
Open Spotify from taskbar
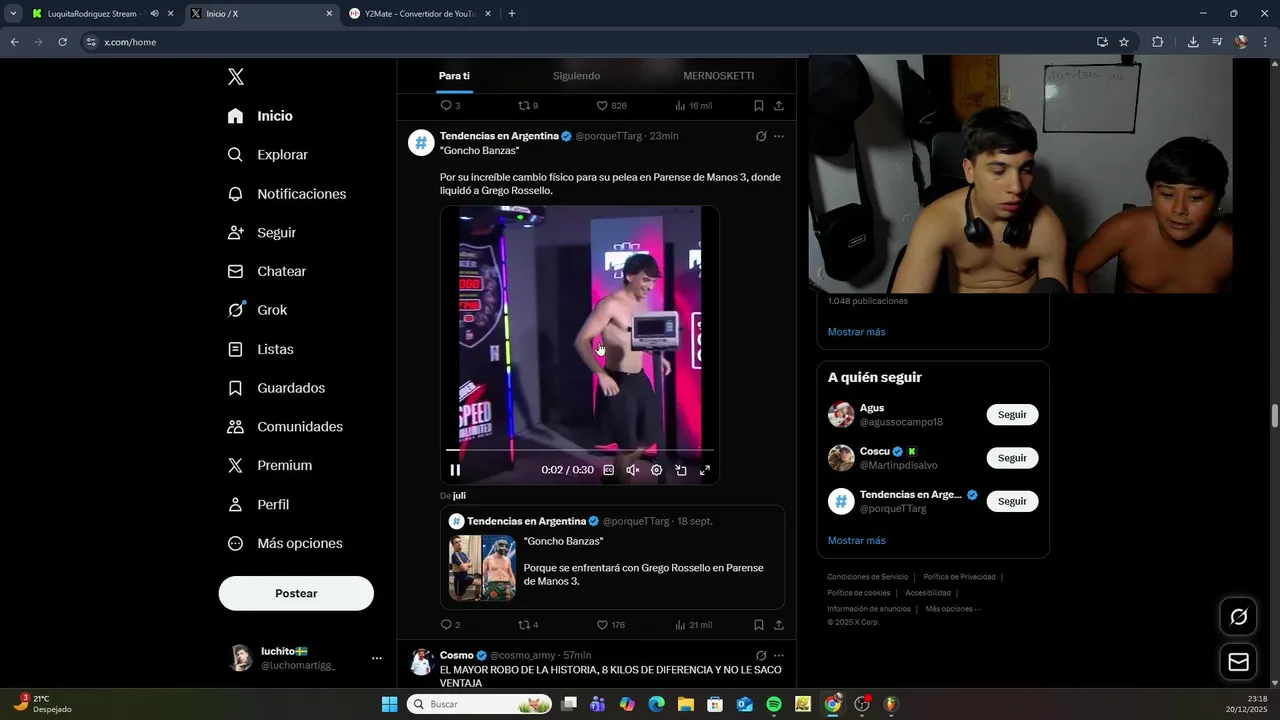click(774, 704)
